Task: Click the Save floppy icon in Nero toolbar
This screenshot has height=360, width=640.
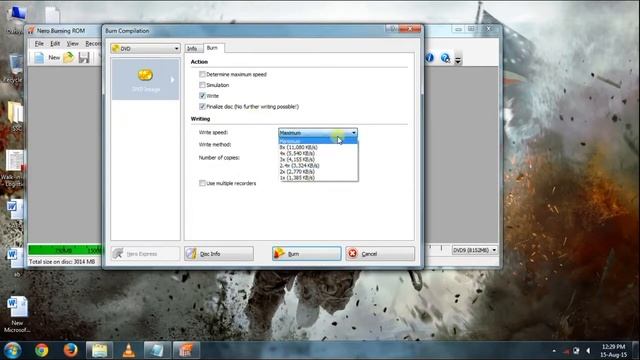Action: point(84,58)
